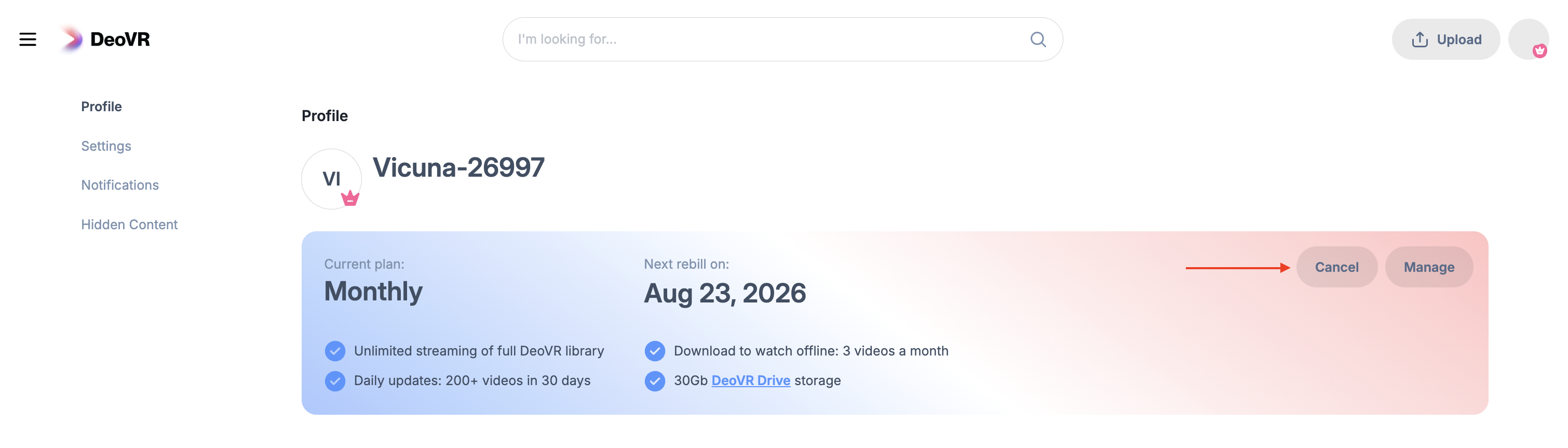This screenshot has height=448, width=1568.
Task: Click the checkmark beside 30Gb storage
Action: click(654, 381)
